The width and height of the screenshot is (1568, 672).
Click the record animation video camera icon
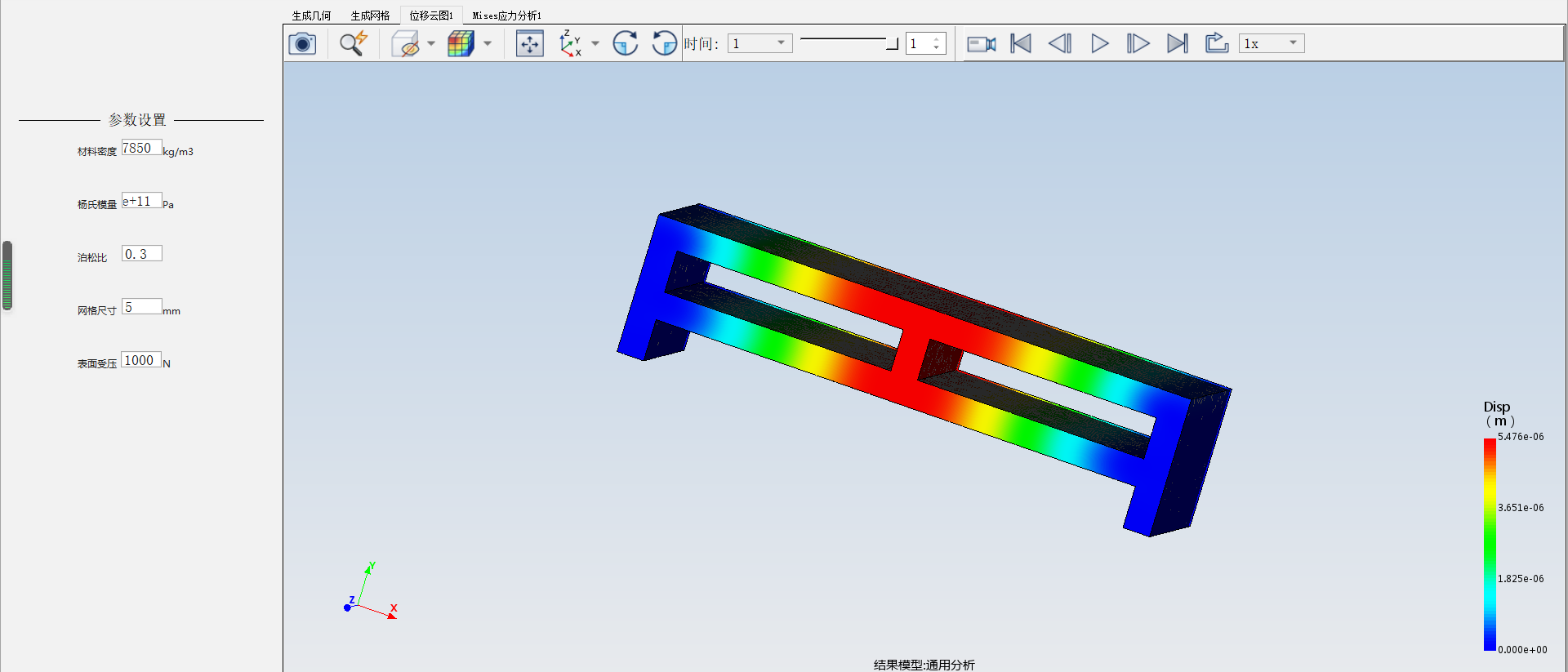pos(982,44)
